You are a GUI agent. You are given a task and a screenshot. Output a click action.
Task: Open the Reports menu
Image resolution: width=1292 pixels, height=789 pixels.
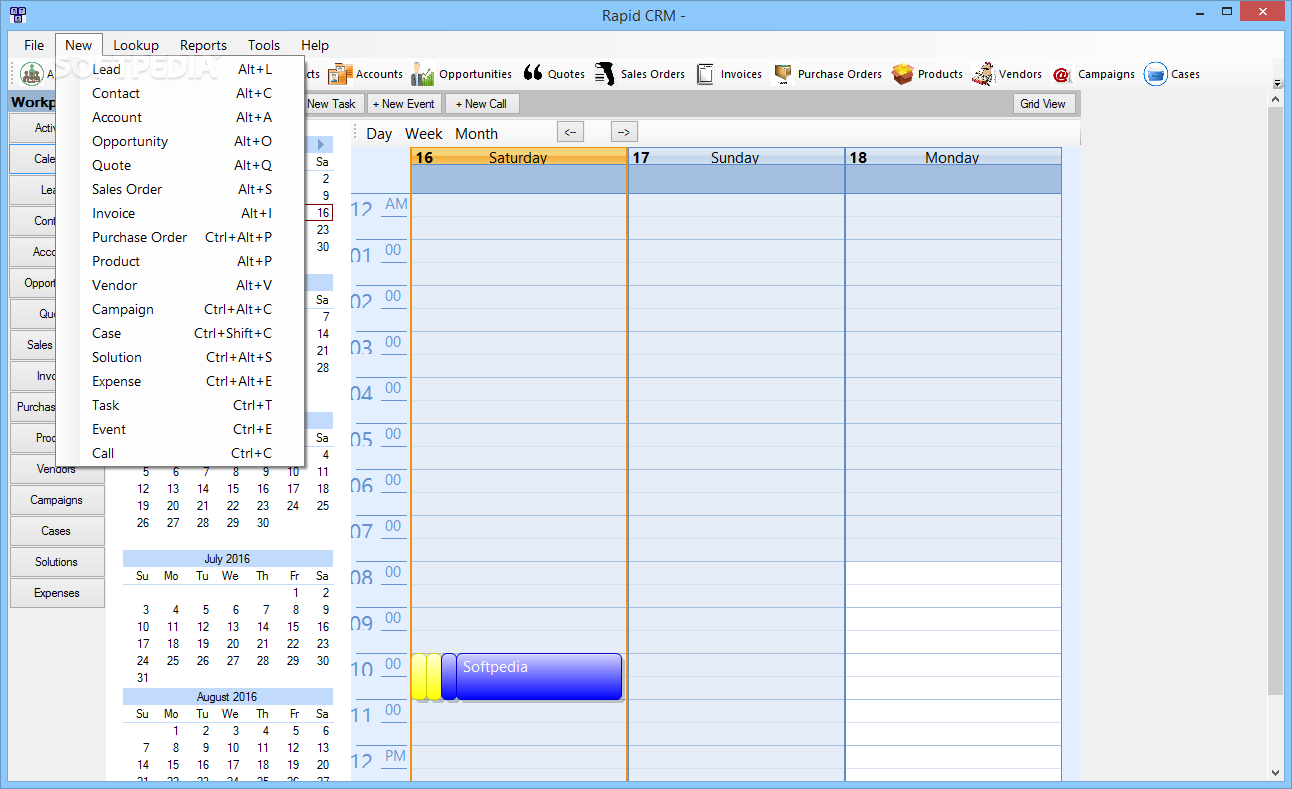click(203, 45)
